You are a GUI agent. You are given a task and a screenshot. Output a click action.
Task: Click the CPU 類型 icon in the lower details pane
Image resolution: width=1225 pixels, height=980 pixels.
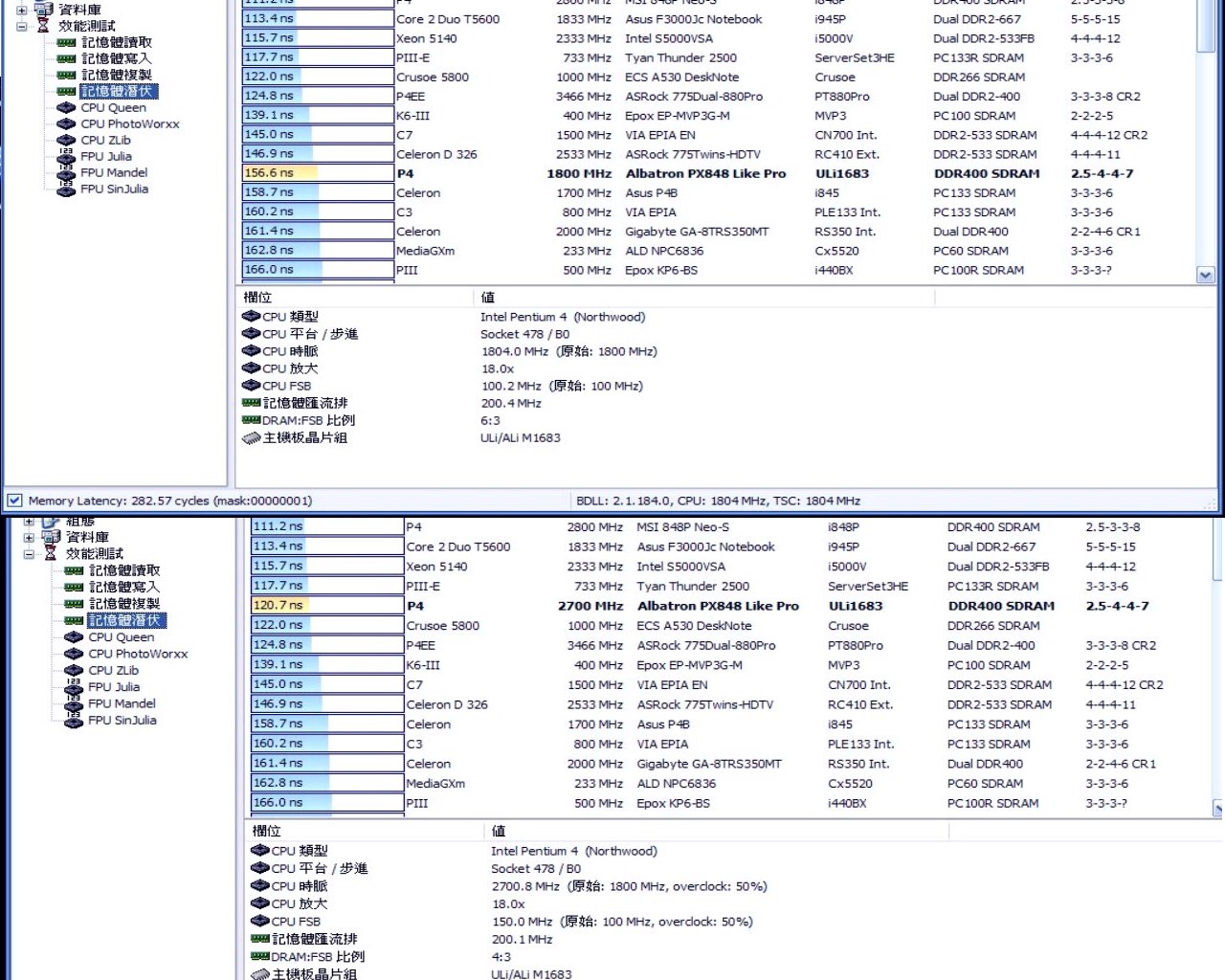tap(260, 851)
